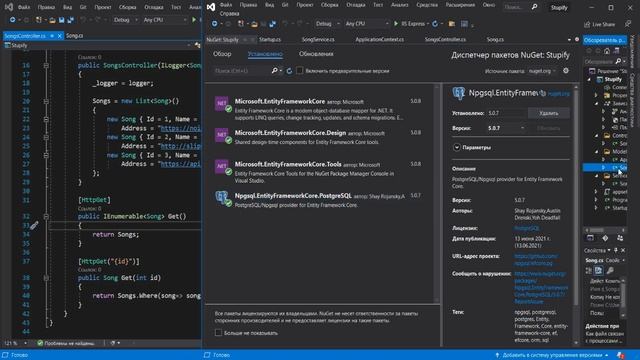This screenshot has height=360, width=640.
Task: Click the folder icon right of refresh
Action: coord(451,24)
